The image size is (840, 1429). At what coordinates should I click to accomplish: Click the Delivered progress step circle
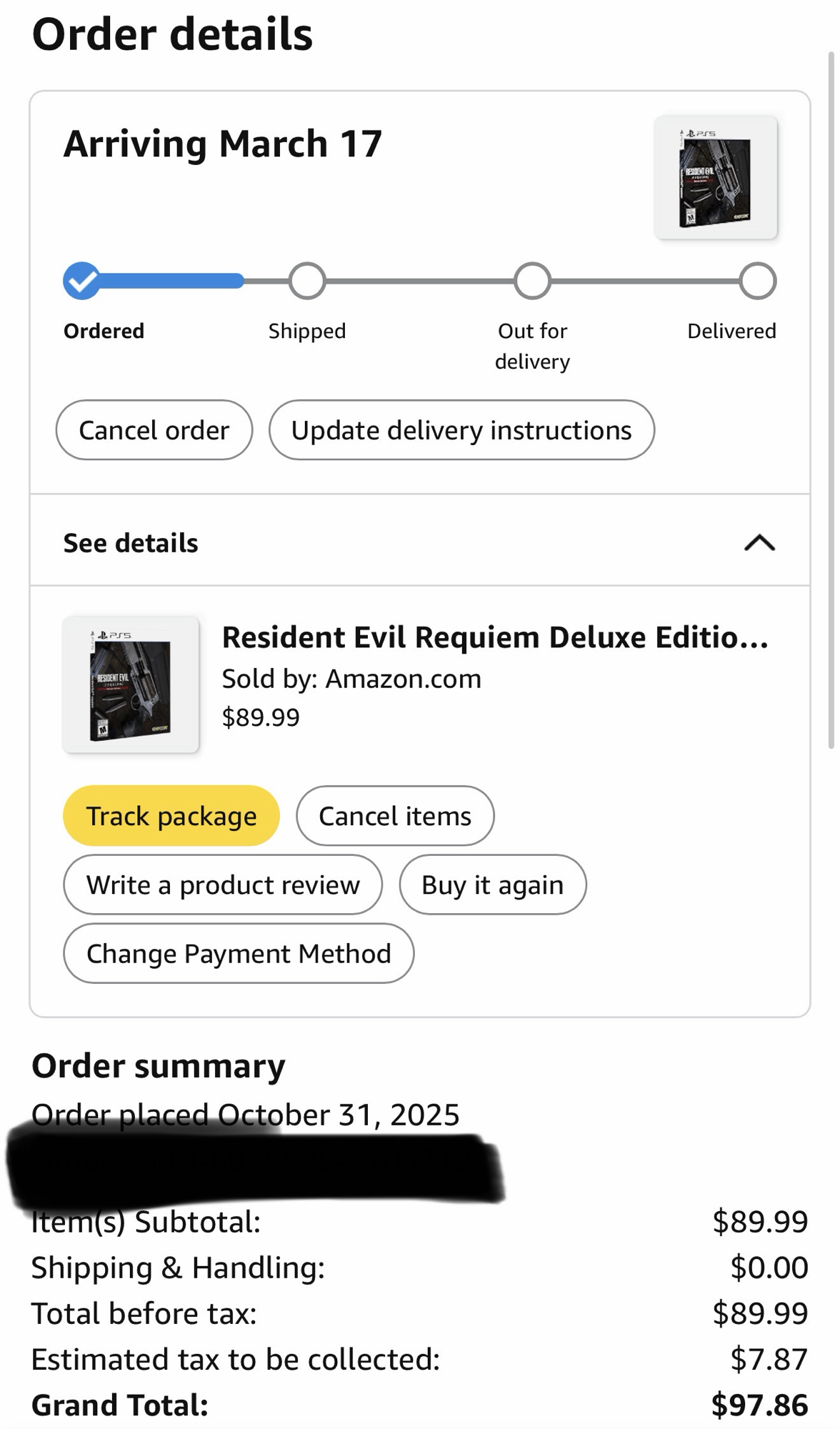[x=757, y=281]
